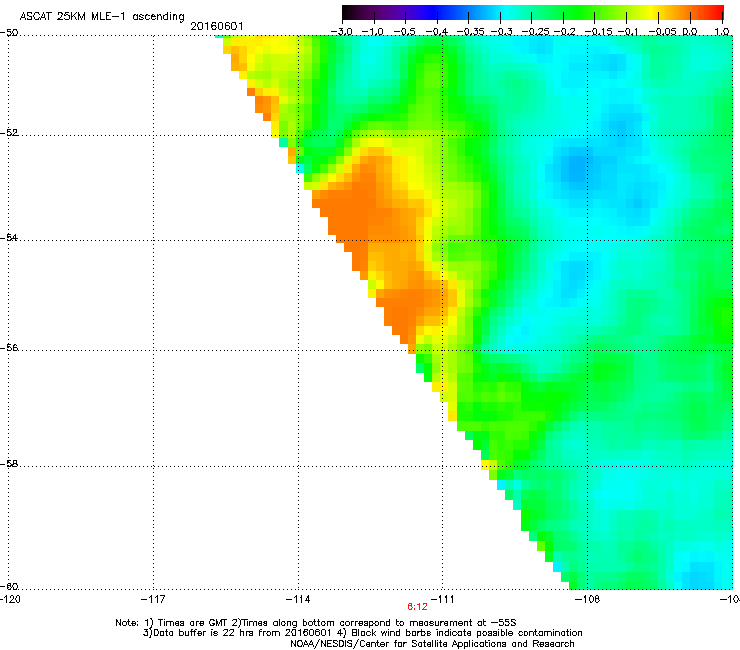This screenshot has width=740, height=650.
Task: Click the color bar label -0.25
Action: tap(535, 31)
